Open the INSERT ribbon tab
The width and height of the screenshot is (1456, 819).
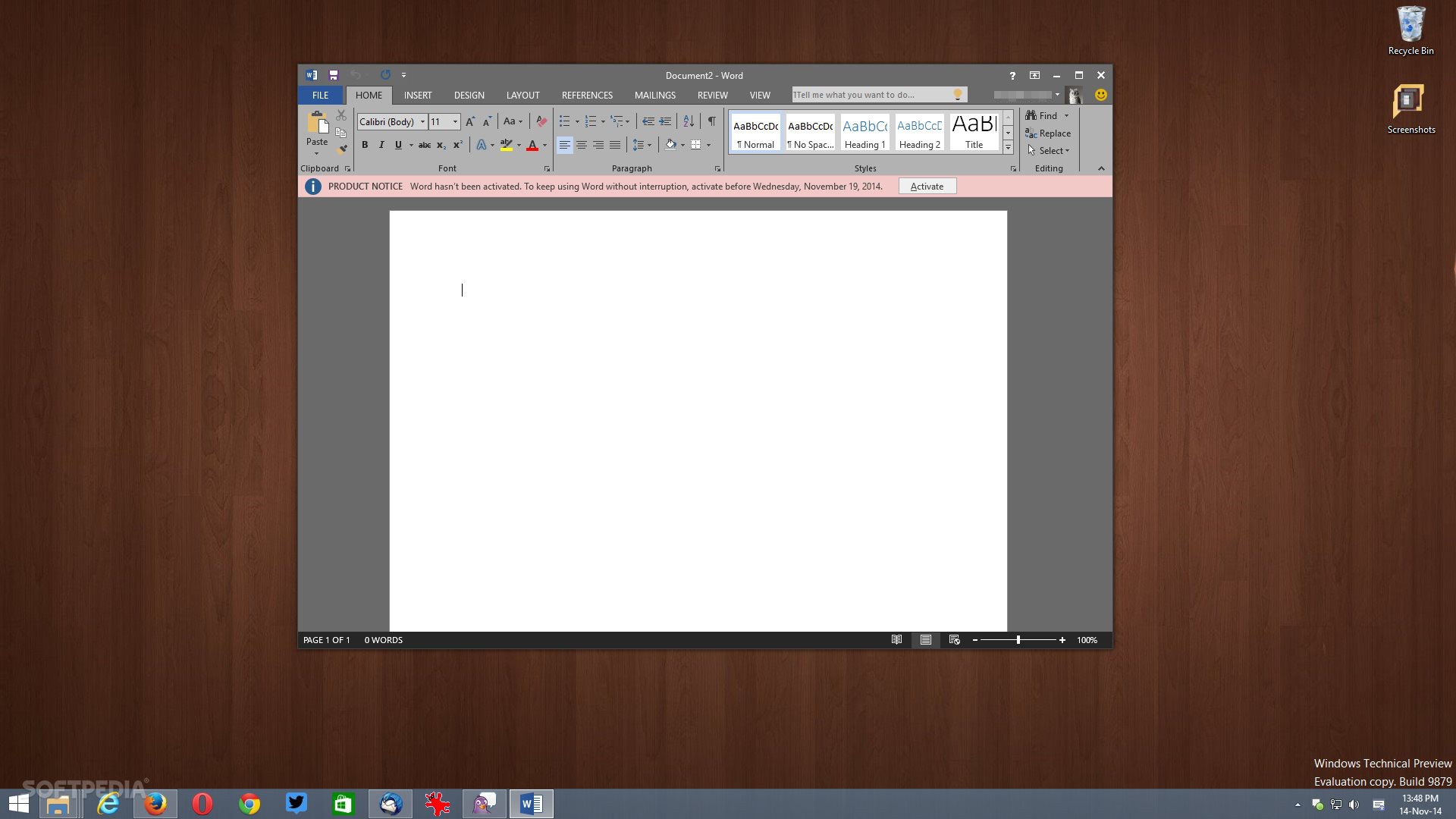[x=417, y=96]
